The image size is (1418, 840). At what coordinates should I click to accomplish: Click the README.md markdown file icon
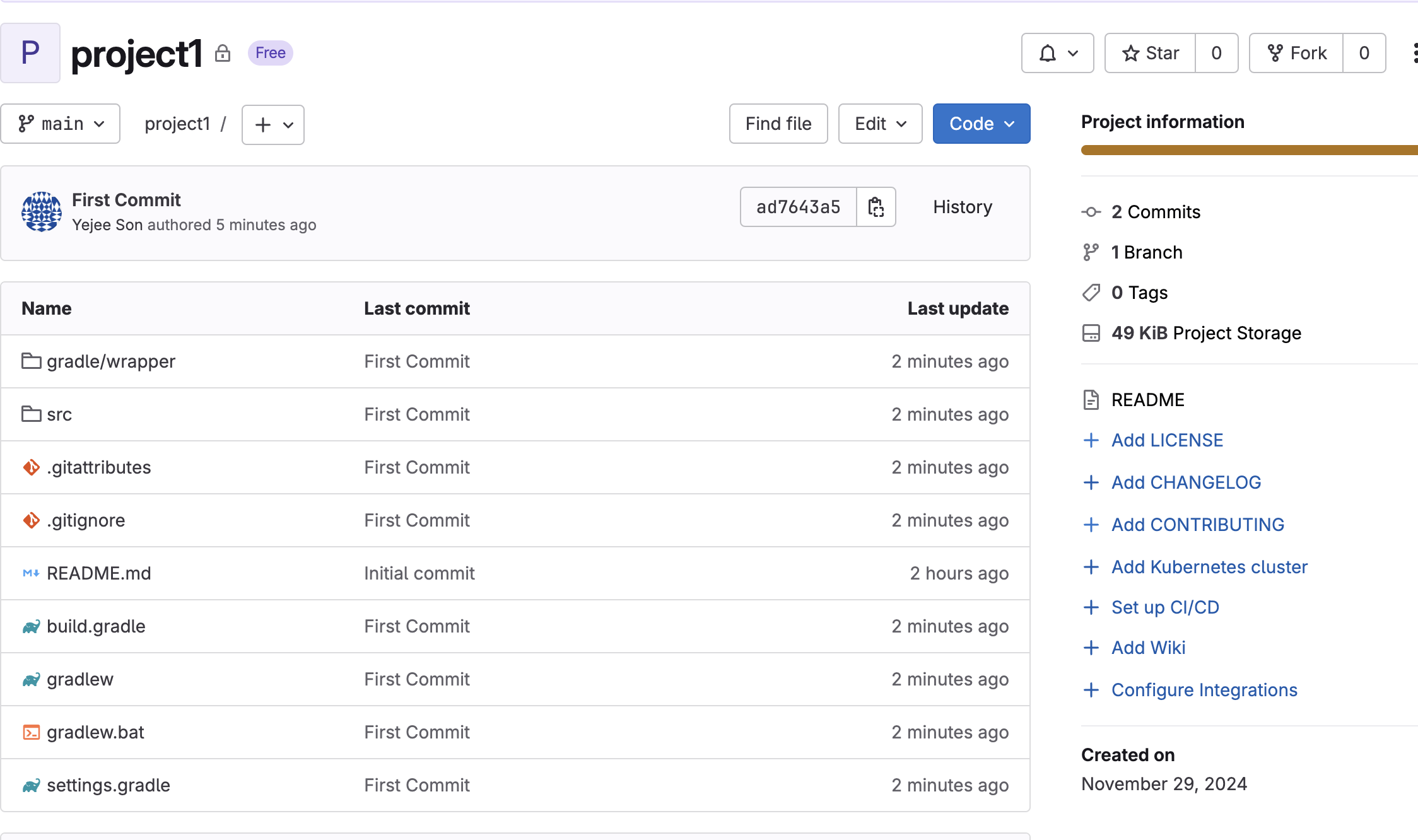point(31,573)
